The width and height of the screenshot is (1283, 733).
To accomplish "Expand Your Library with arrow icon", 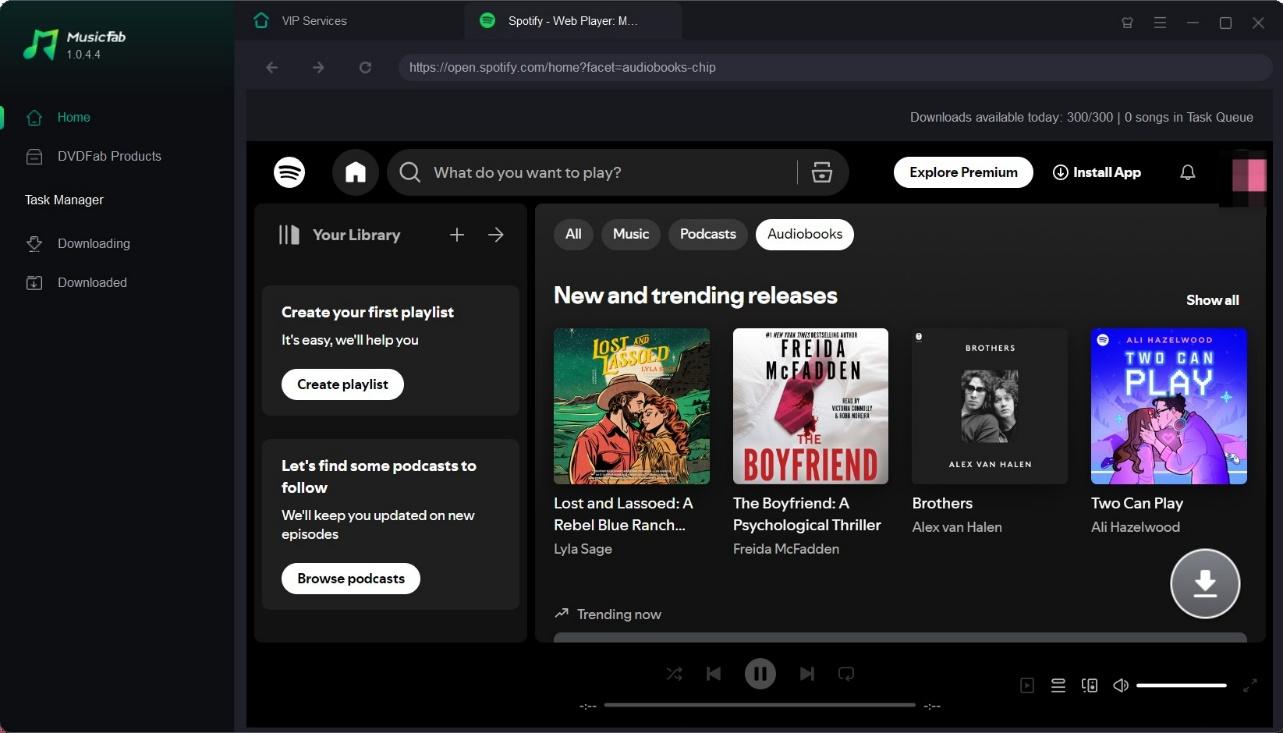I will point(496,234).
